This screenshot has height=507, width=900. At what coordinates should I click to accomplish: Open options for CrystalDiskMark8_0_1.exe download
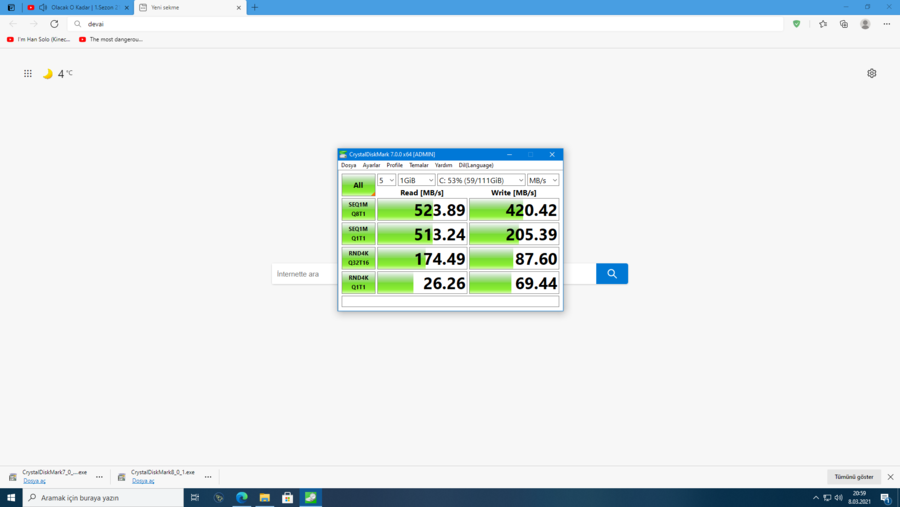(x=208, y=477)
